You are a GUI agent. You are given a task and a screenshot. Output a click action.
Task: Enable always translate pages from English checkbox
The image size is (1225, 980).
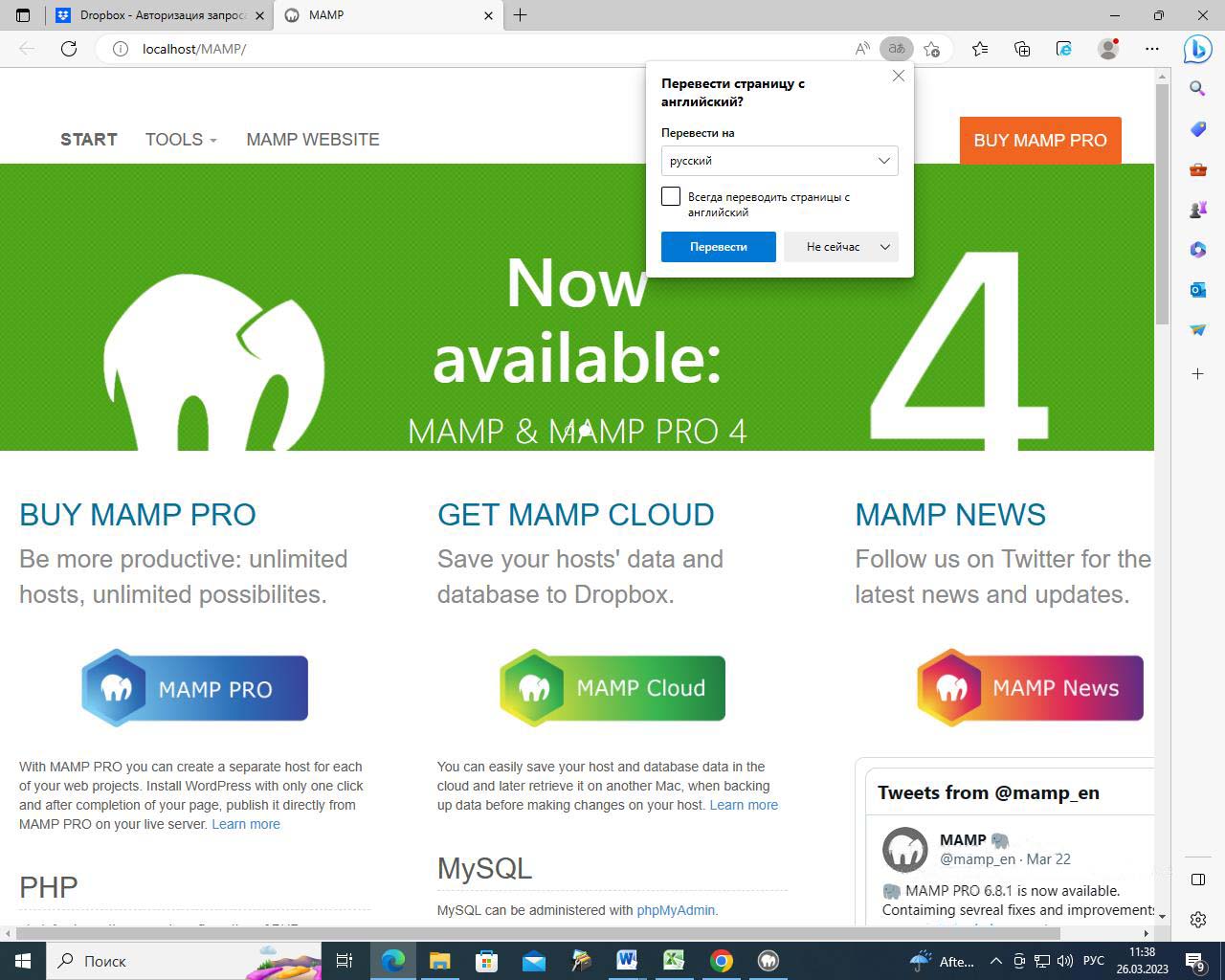(x=671, y=196)
